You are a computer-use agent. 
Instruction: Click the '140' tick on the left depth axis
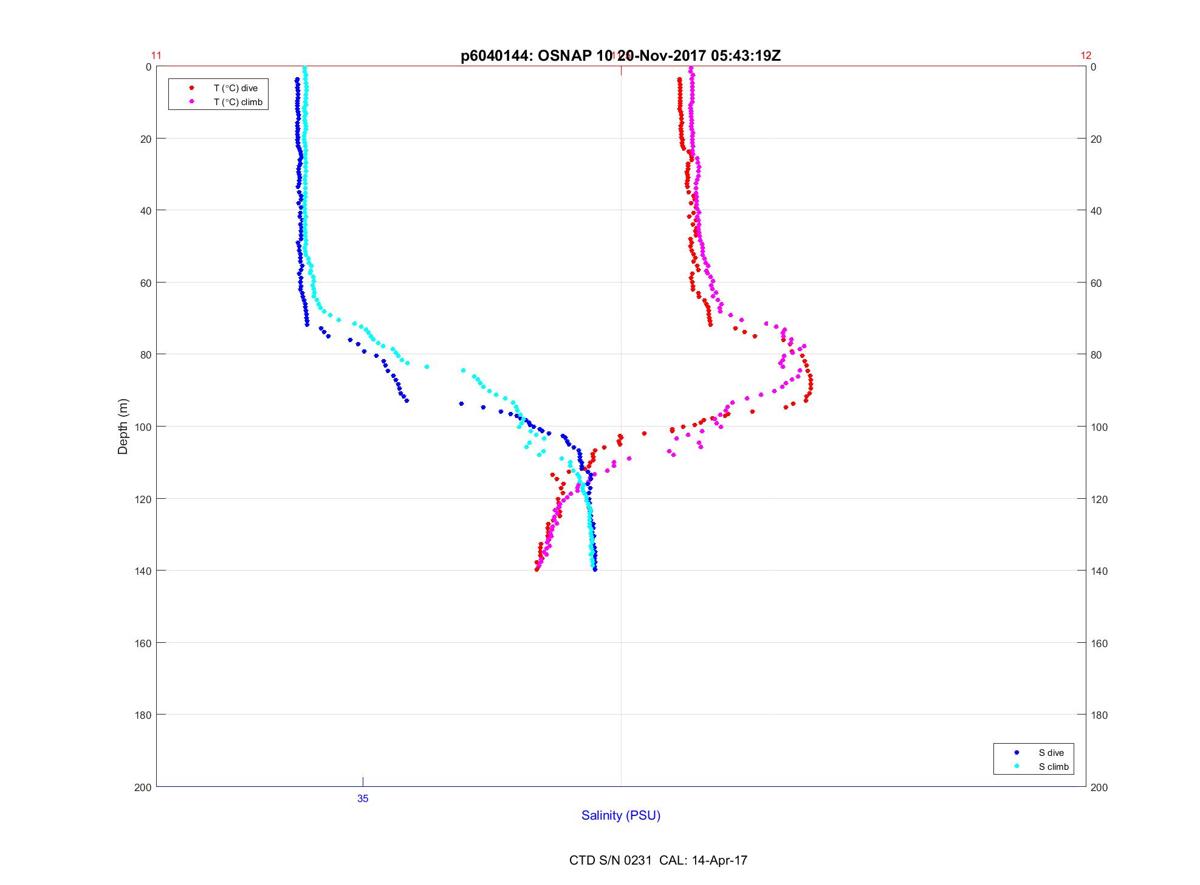pos(142,571)
